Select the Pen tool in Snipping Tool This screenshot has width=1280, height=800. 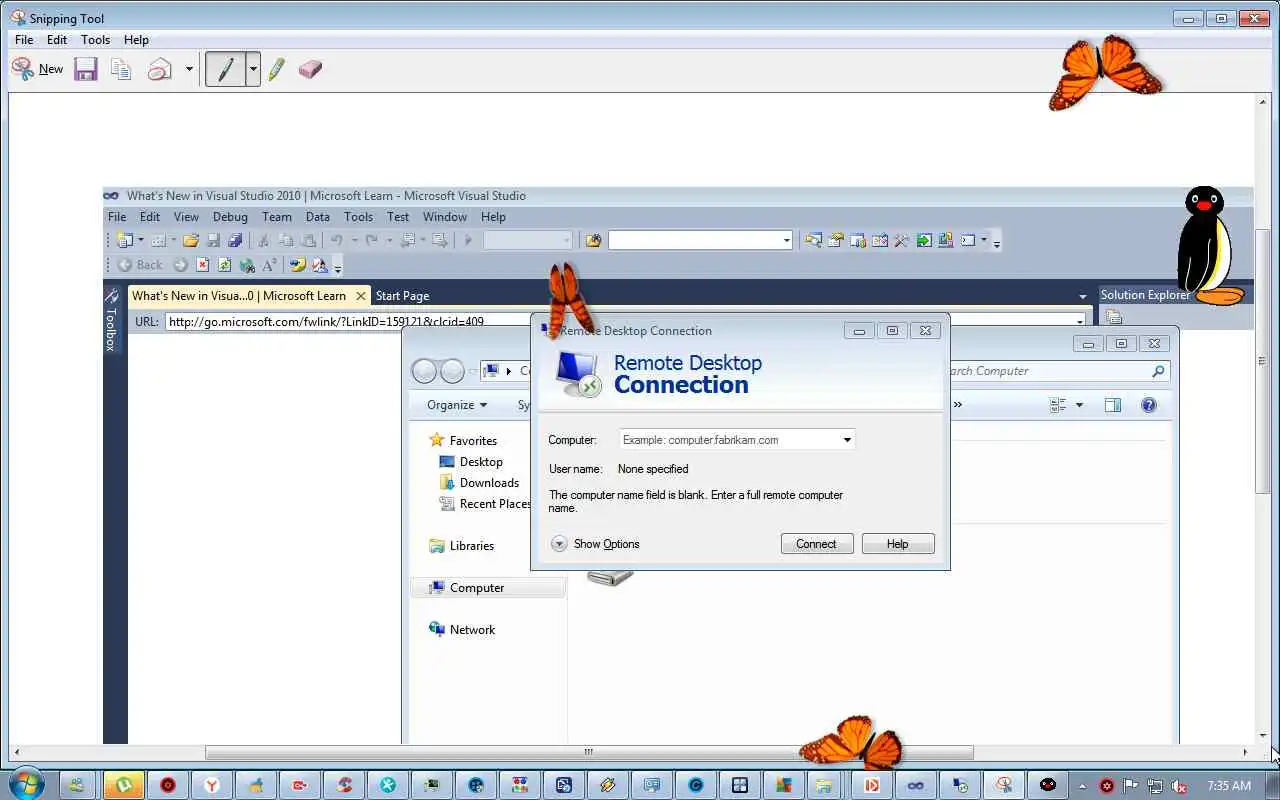coord(225,69)
